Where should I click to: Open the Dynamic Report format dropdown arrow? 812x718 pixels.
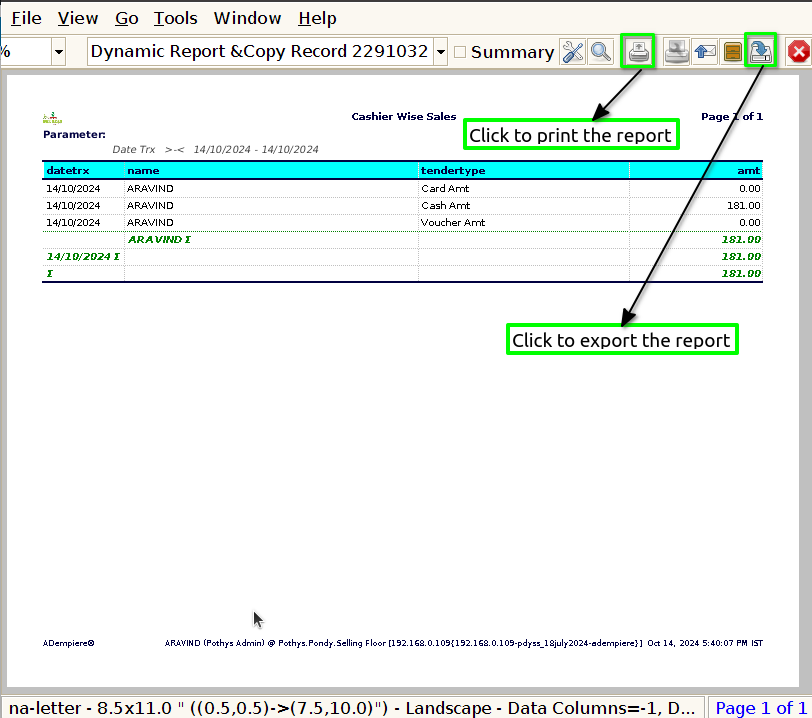point(441,52)
